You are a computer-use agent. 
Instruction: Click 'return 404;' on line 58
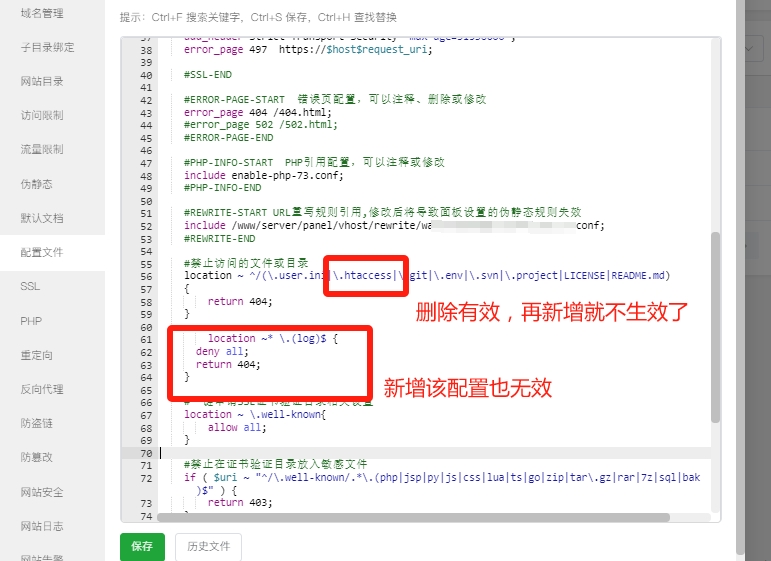pyautogui.click(x=240, y=301)
